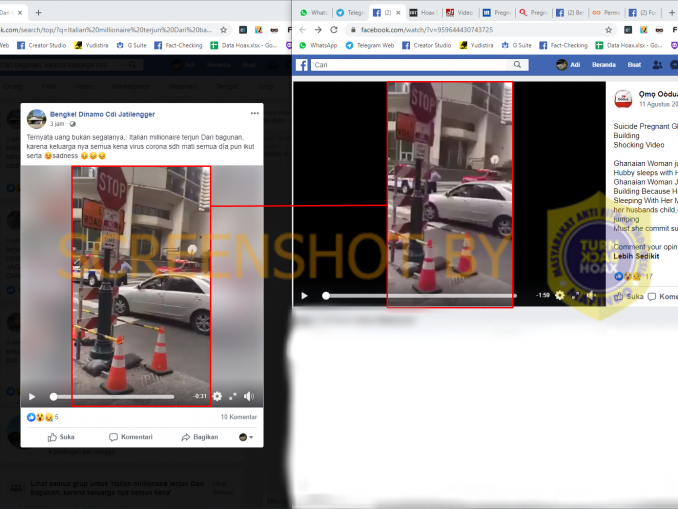Close the left browser tab
Image resolution: width=678 pixels, height=509 pixels.
20,13
